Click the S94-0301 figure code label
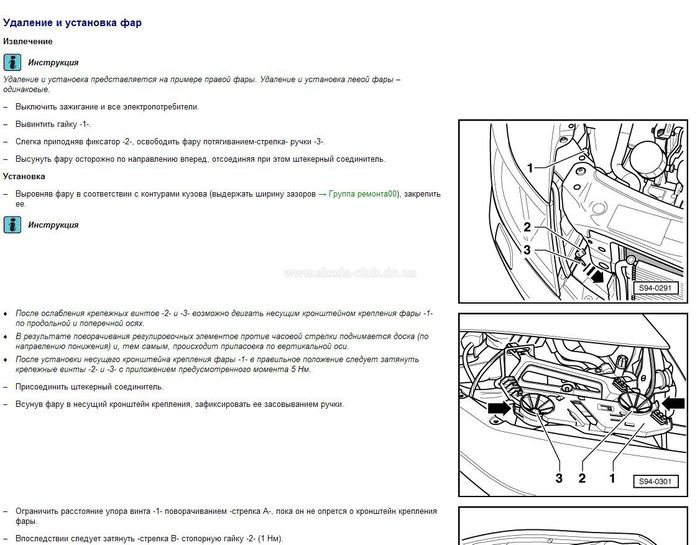The image size is (700, 545). click(x=655, y=481)
